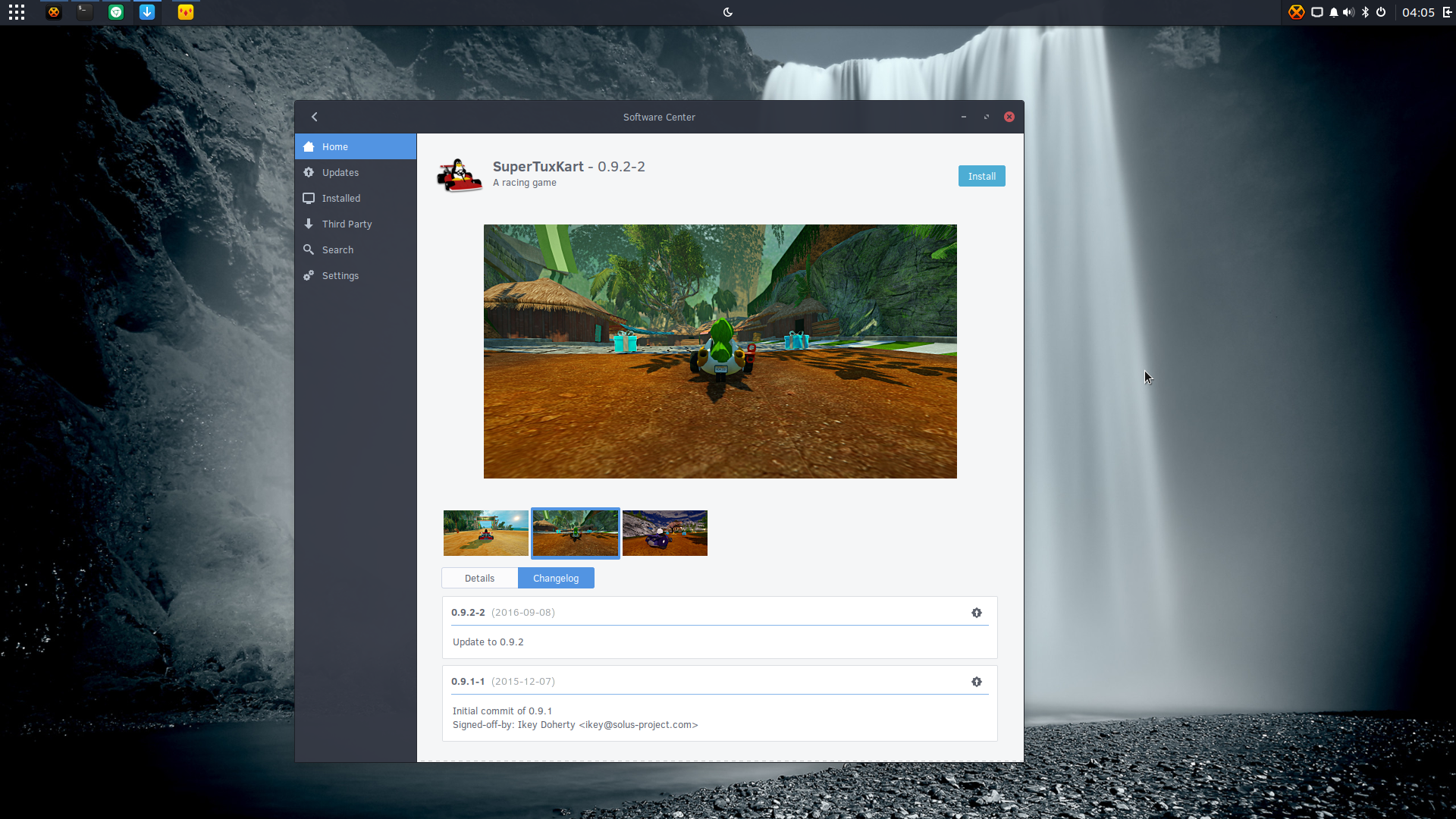Open the green browser taskbar icon
Screen dimensions: 1456x819
116,12
